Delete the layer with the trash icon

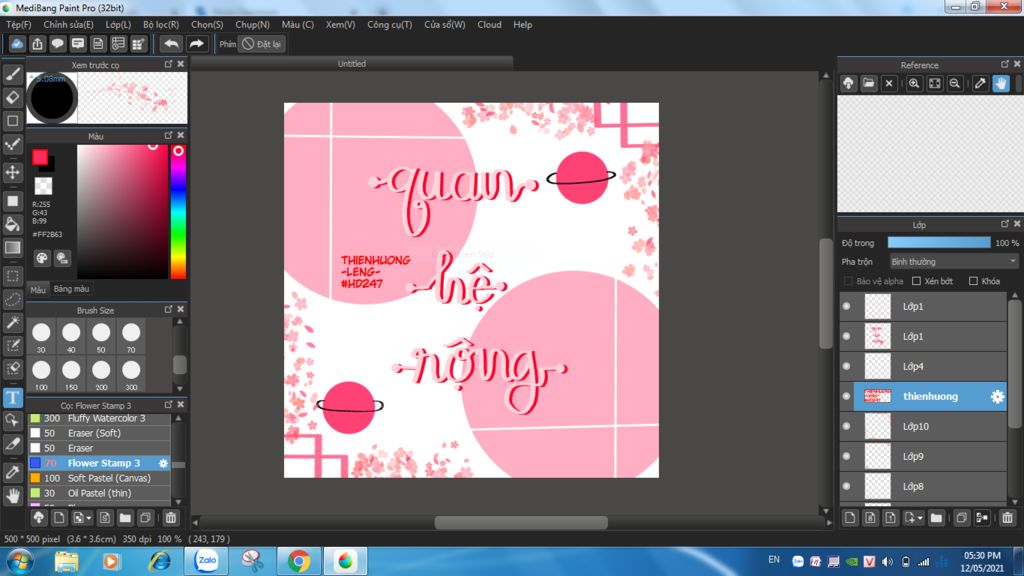tap(1008, 518)
